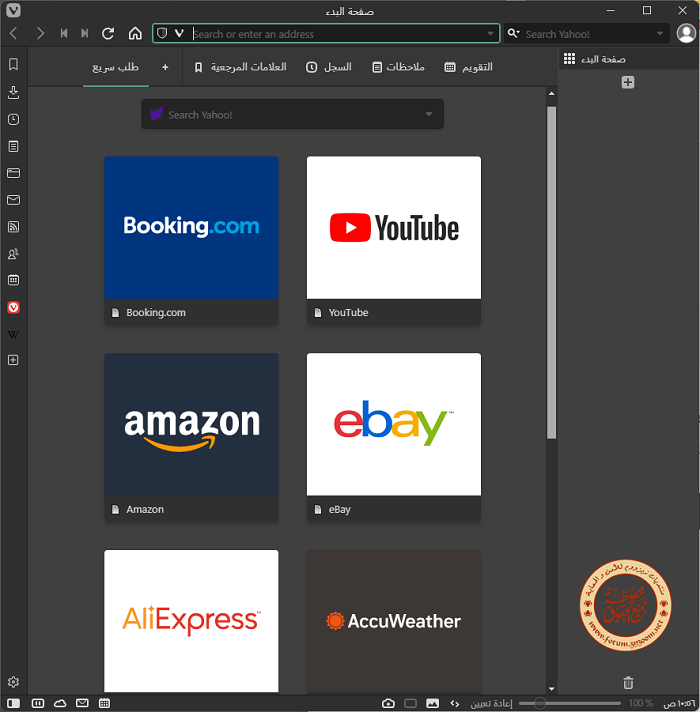This screenshot has height=712, width=700.
Task: Open the calendar status bar icon
Action: (x=104, y=703)
